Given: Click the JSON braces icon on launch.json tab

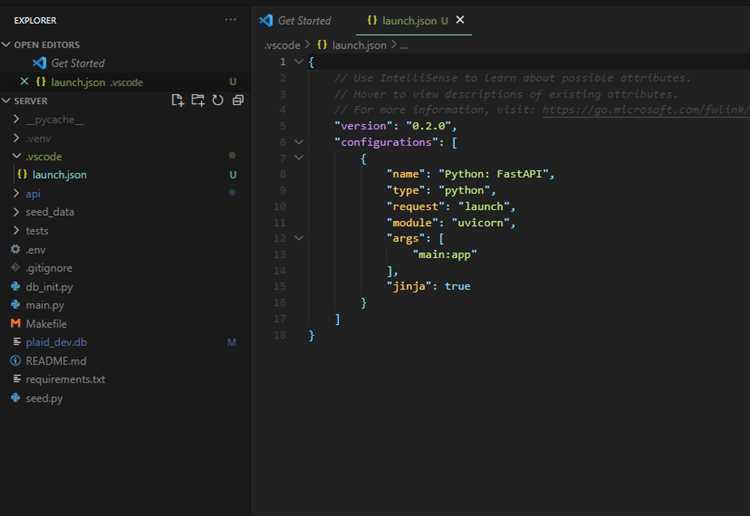Looking at the screenshot, I should pos(372,20).
